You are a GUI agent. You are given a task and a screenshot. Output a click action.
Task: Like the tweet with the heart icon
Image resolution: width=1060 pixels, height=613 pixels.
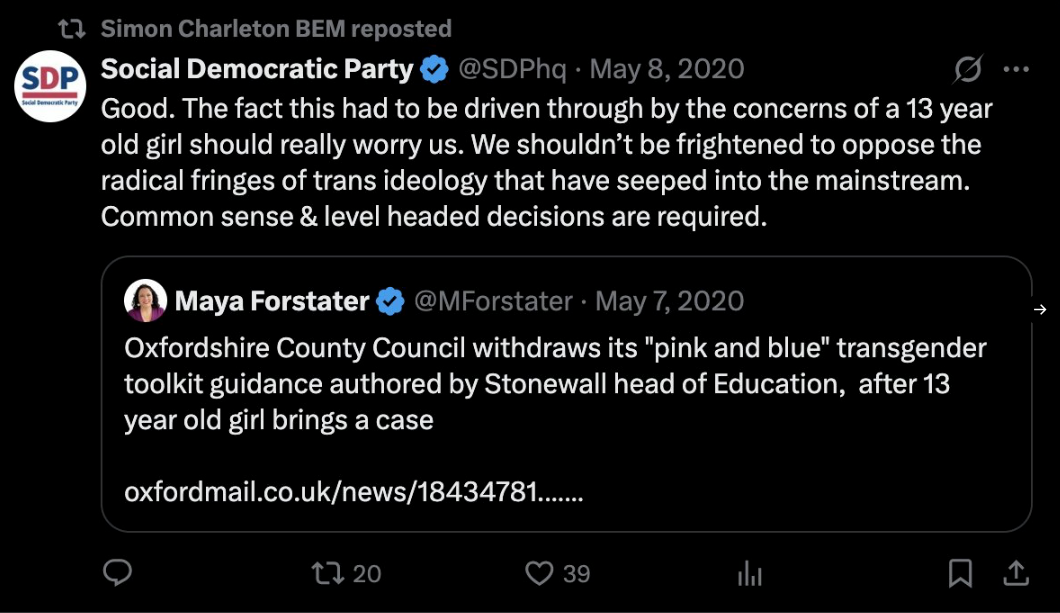pos(540,573)
